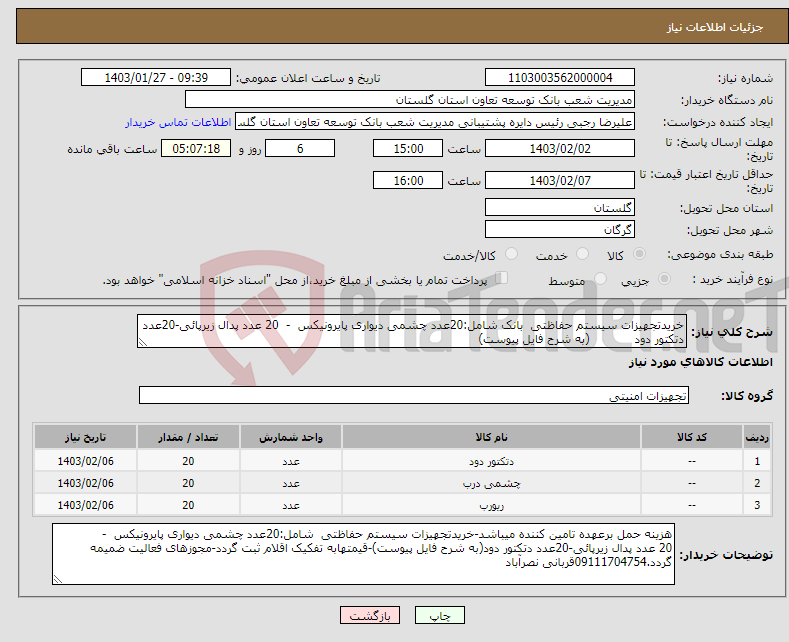Viewport: 789px width, 642px height.
Task: Click the announcement date field 1403/01/27 - 09:39
Action: tap(155, 77)
